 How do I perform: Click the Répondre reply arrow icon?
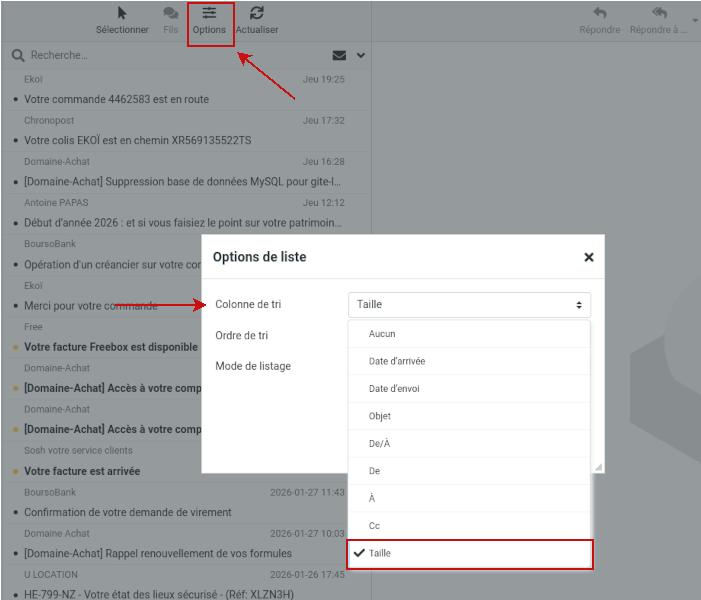[599, 14]
